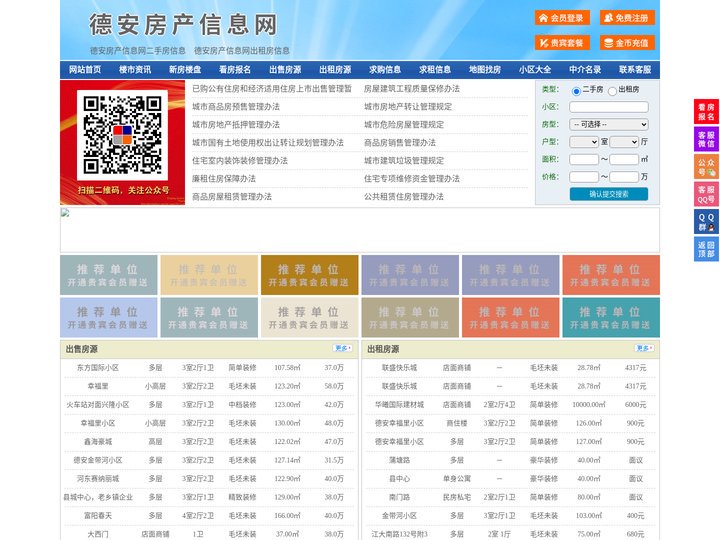The image size is (720, 540).
Task: Click the 公众号 orange side icon
Action: click(706, 167)
